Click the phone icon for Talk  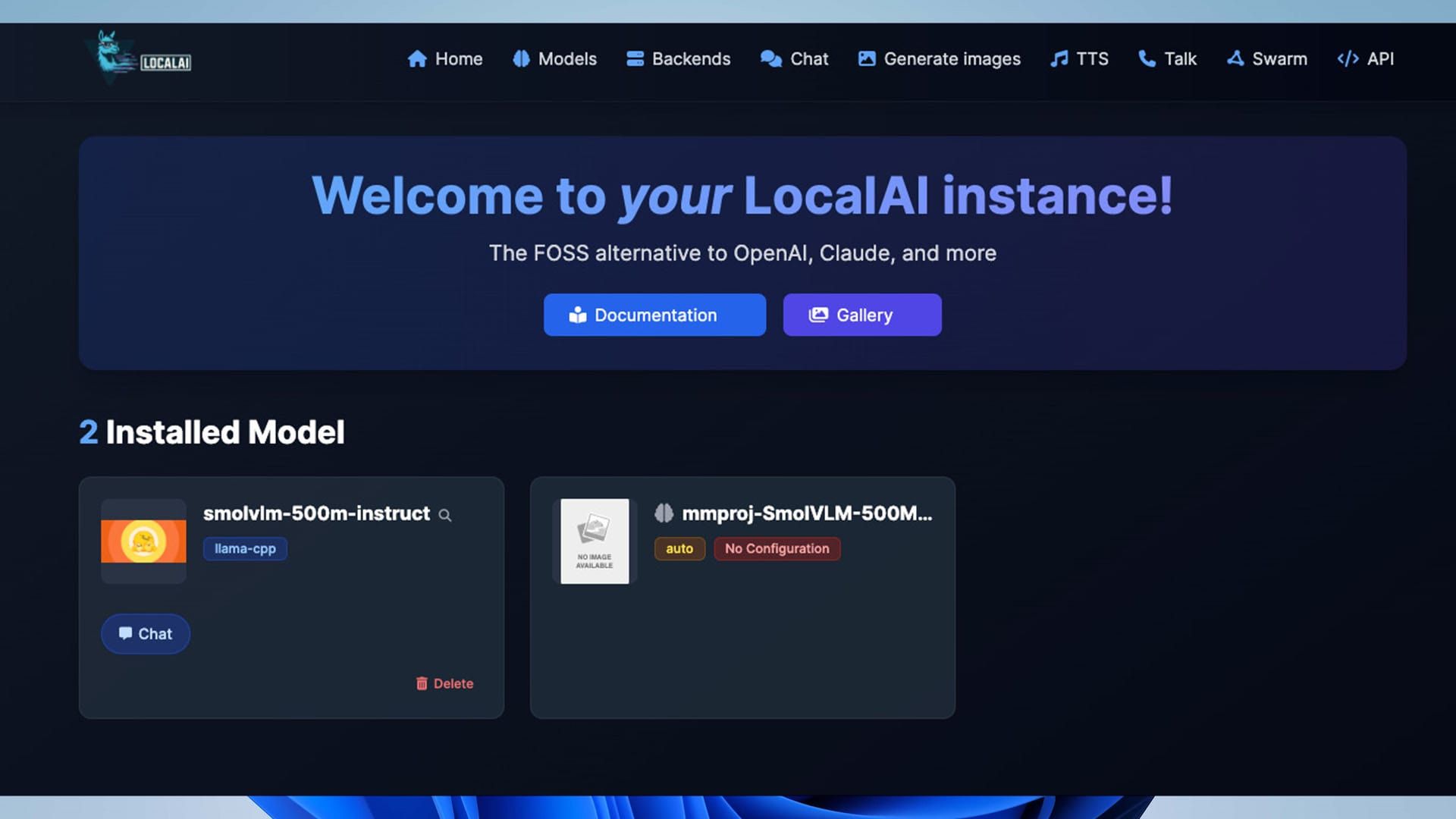coord(1147,59)
